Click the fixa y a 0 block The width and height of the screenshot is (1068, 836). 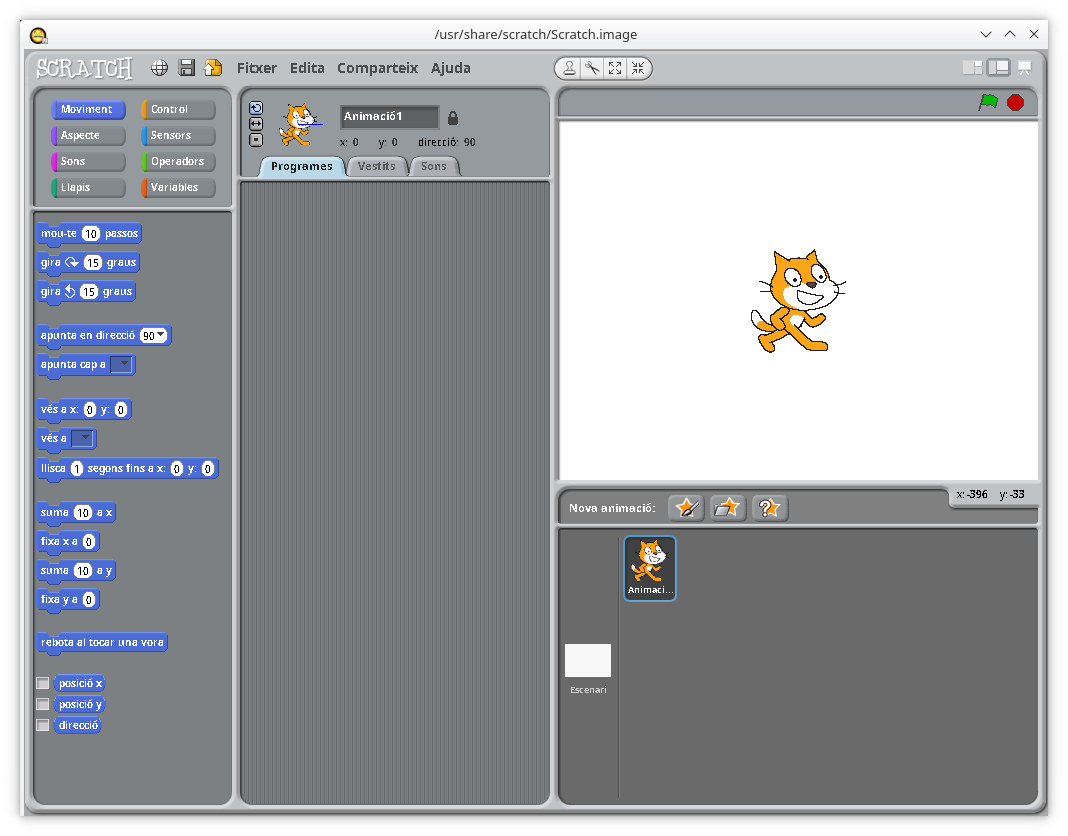point(68,600)
